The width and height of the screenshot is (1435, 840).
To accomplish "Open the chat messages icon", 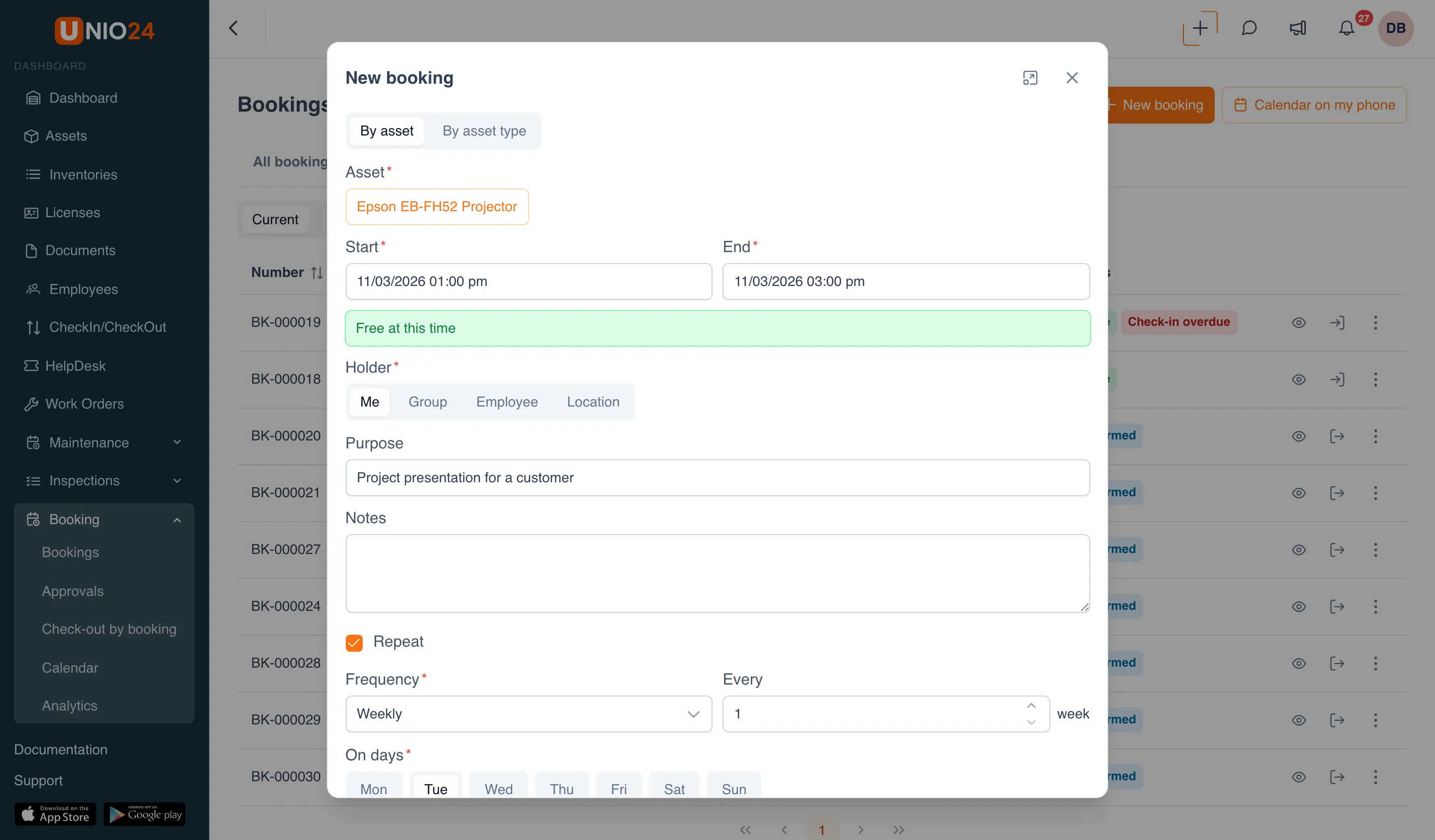I will click(1249, 28).
